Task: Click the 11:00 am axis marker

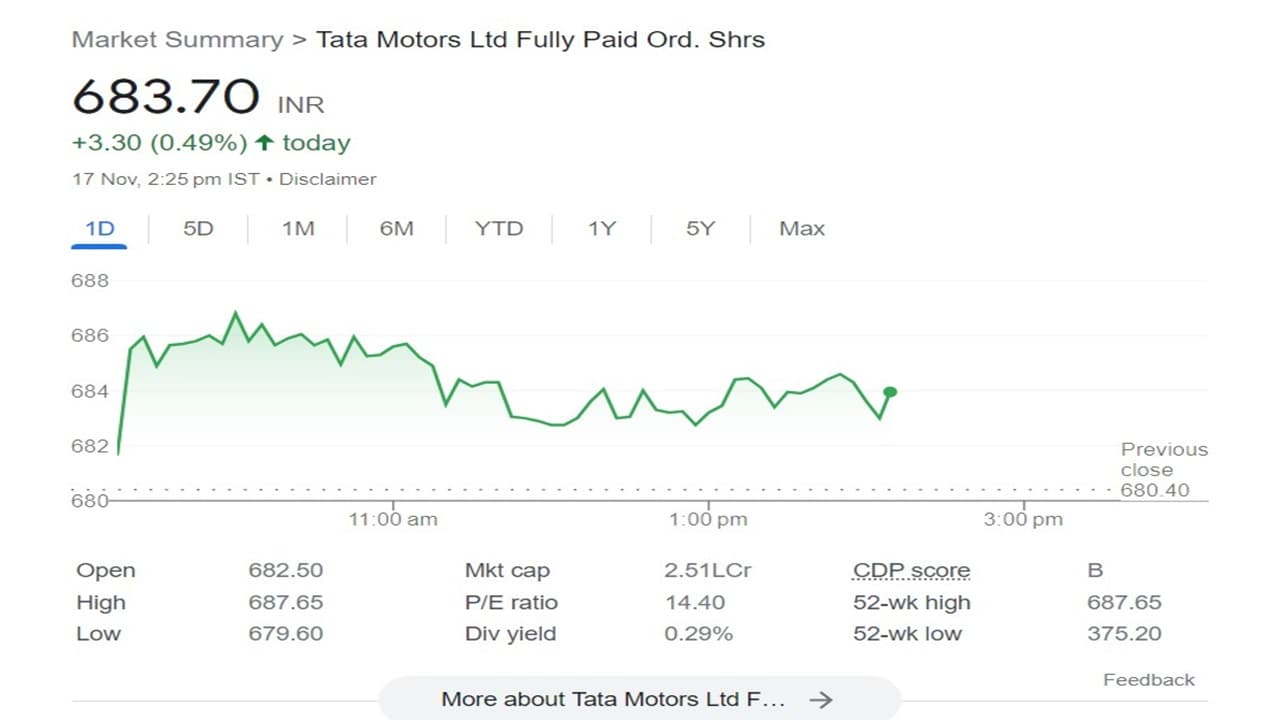Action: [392, 519]
